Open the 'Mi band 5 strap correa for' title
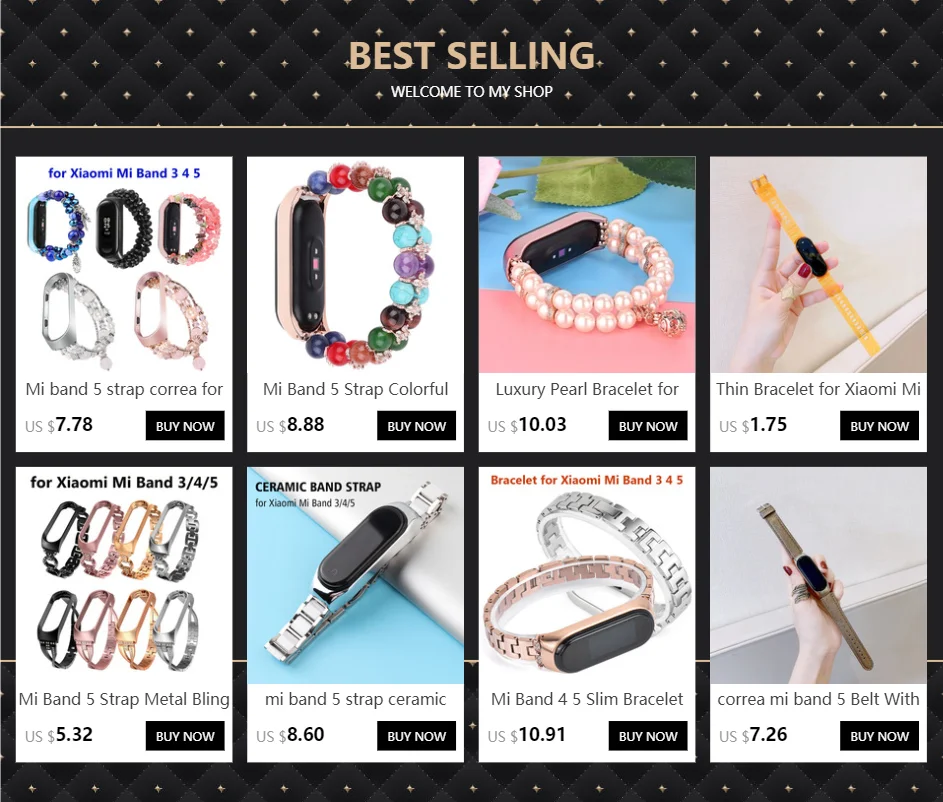 point(124,389)
